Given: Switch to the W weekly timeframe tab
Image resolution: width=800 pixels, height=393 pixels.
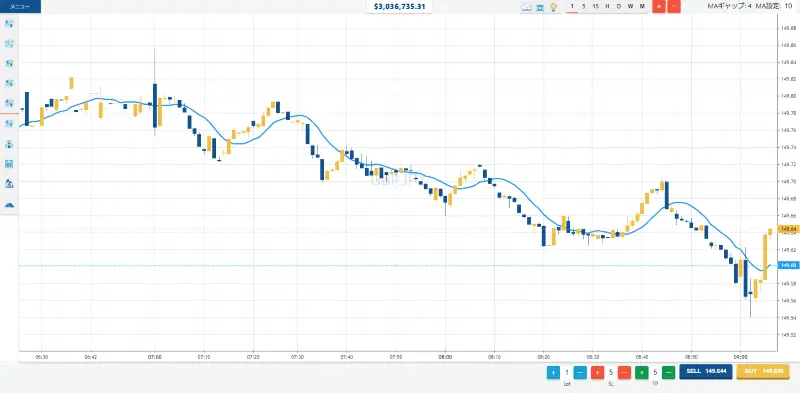Looking at the screenshot, I should [631, 7].
